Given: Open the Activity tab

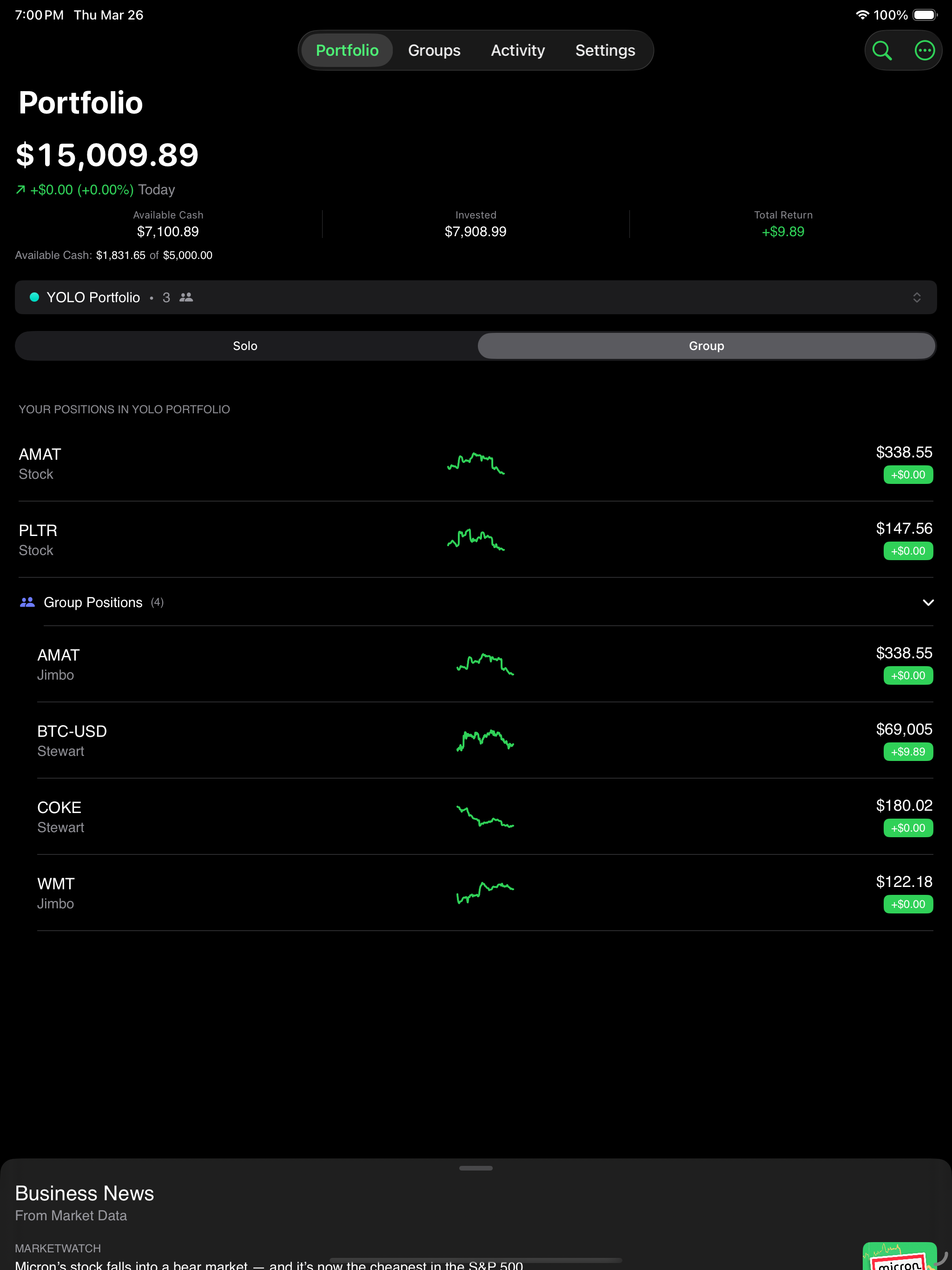Looking at the screenshot, I should tap(517, 50).
